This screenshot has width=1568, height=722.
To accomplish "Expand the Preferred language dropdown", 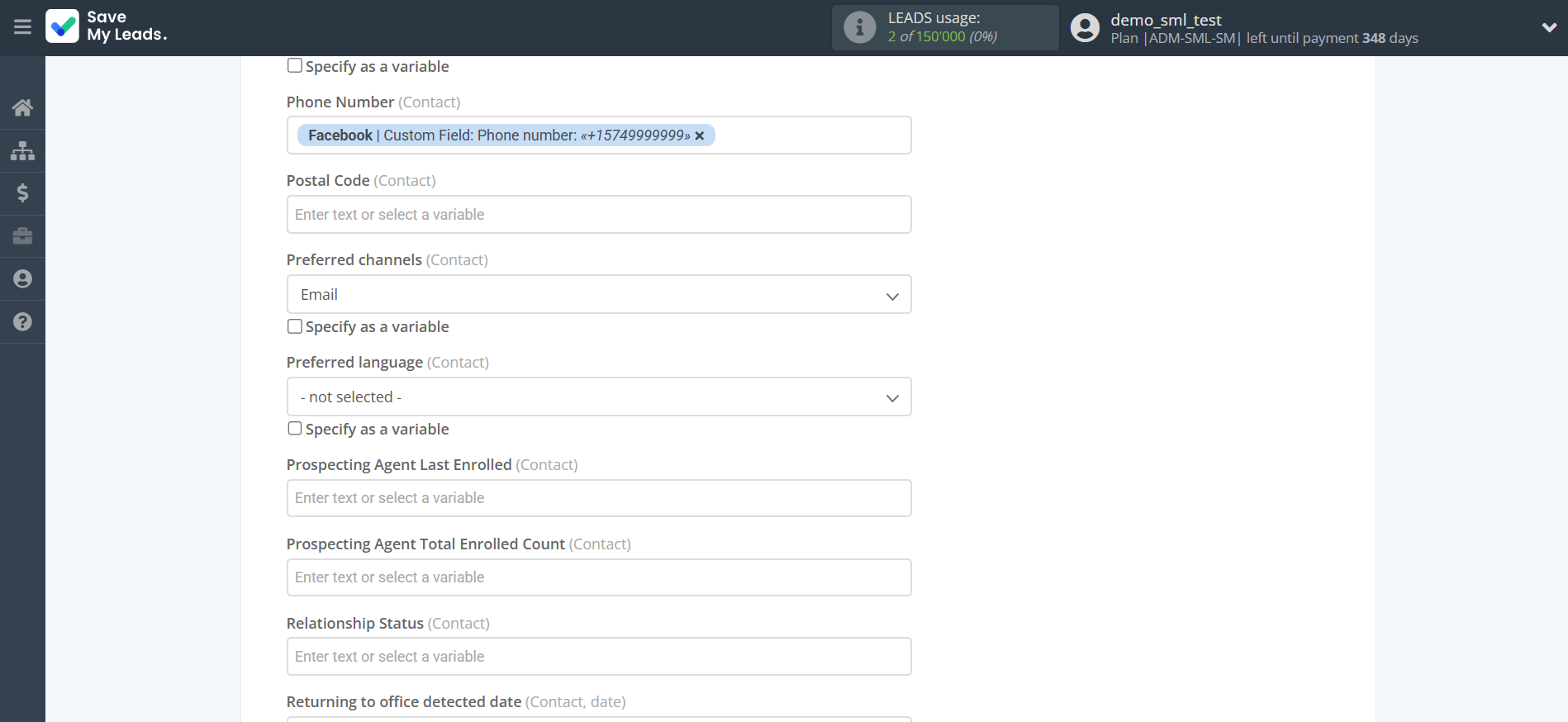I will [598, 397].
